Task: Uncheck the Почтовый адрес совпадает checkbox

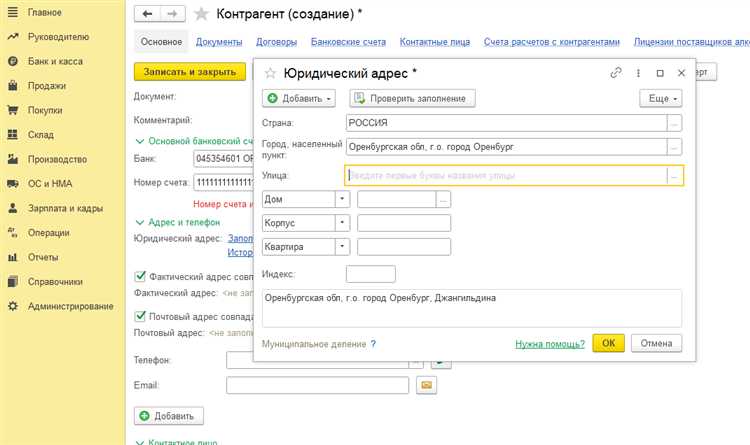Action: (x=140, y=315)
